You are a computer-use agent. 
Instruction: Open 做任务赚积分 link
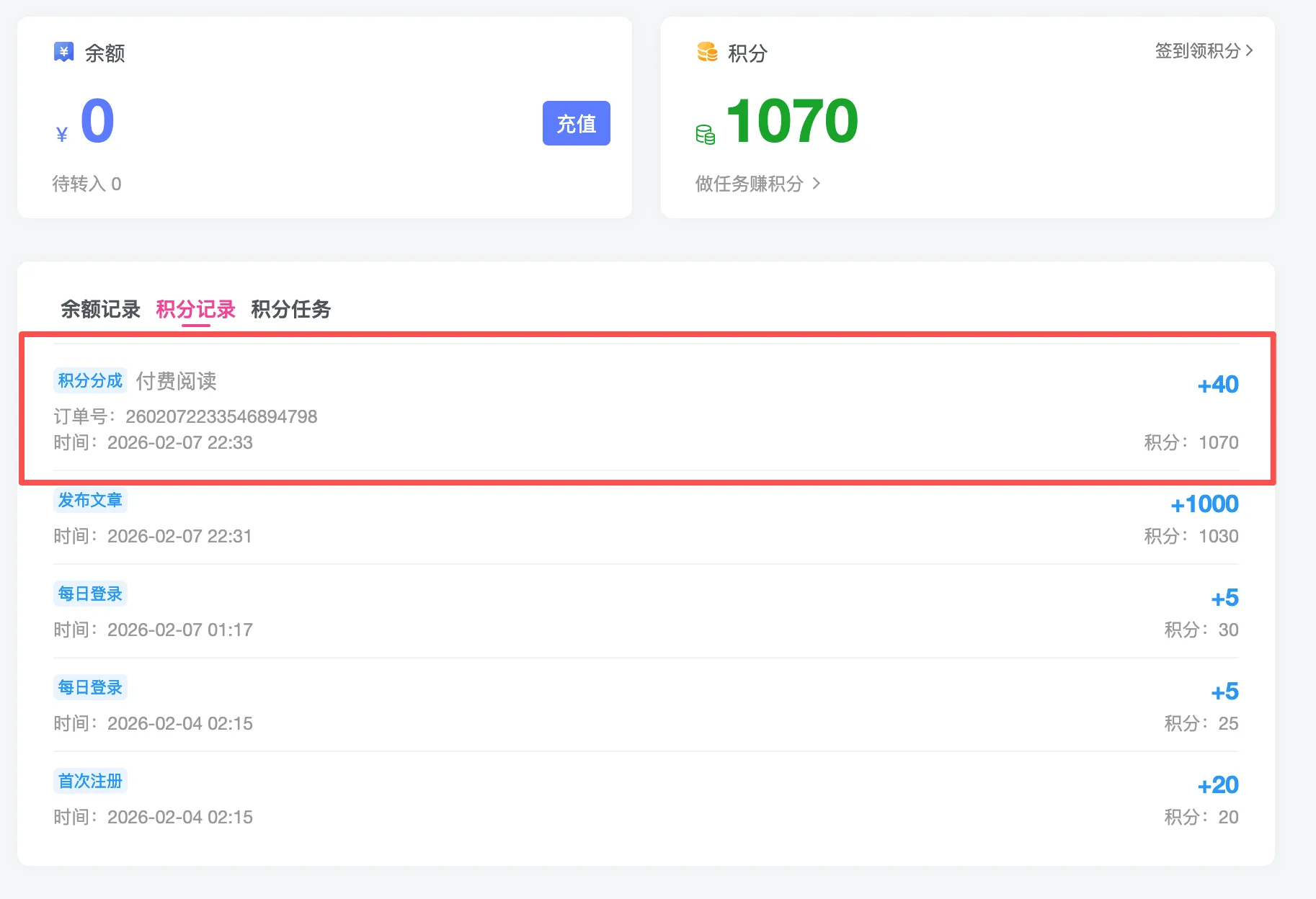point(747,184)
